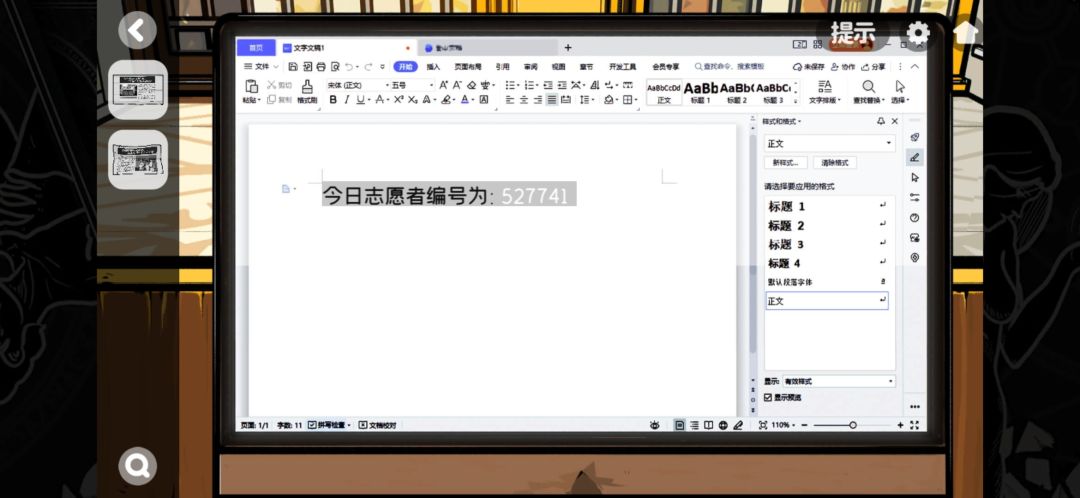Viewport: 1080px width, 498px height.
Task: Apply Heading 2 from styles list
Action: pyautogui.click(x=827, y=225)
